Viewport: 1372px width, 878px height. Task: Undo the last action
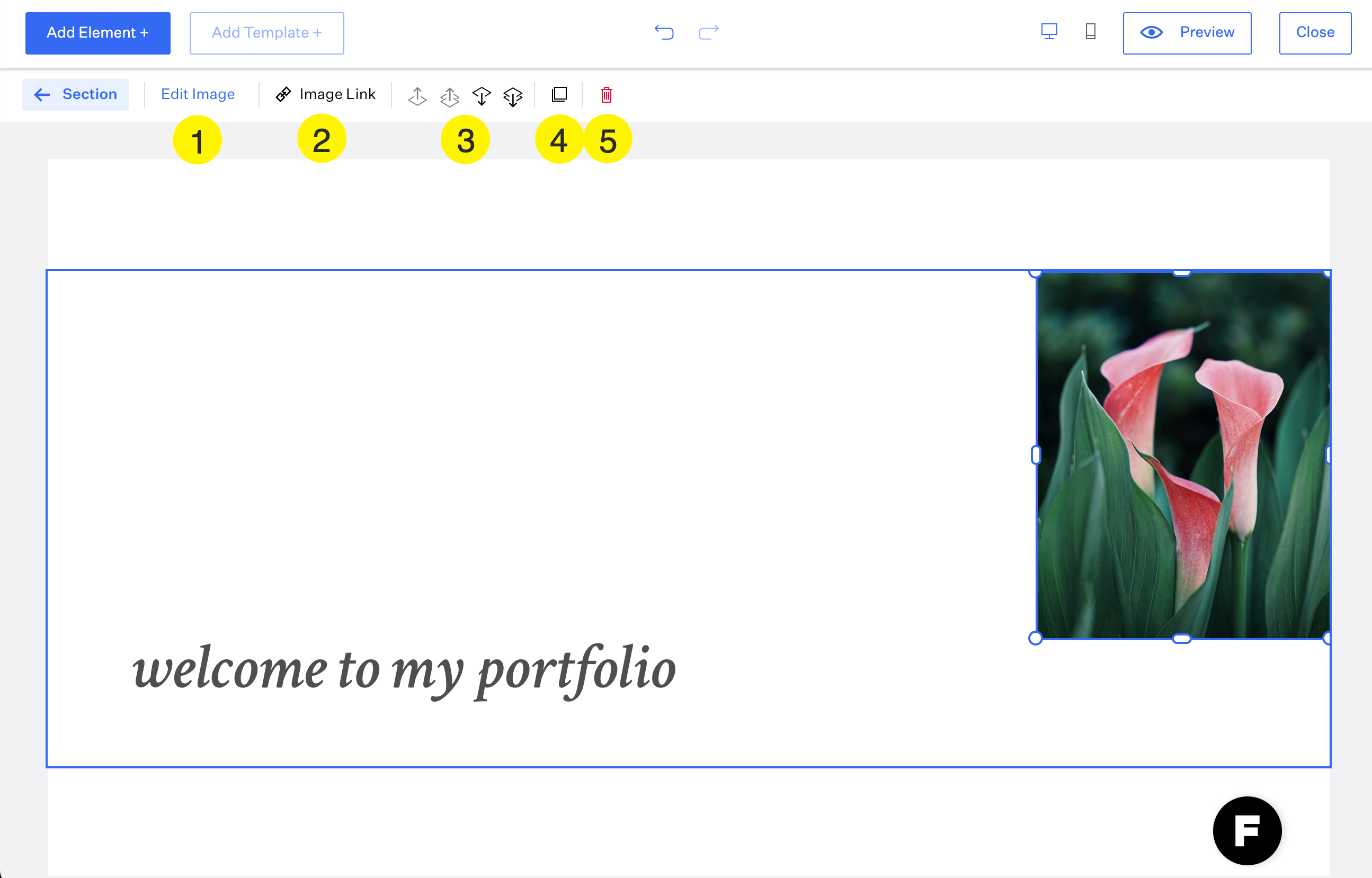click(x=664, y=32)
